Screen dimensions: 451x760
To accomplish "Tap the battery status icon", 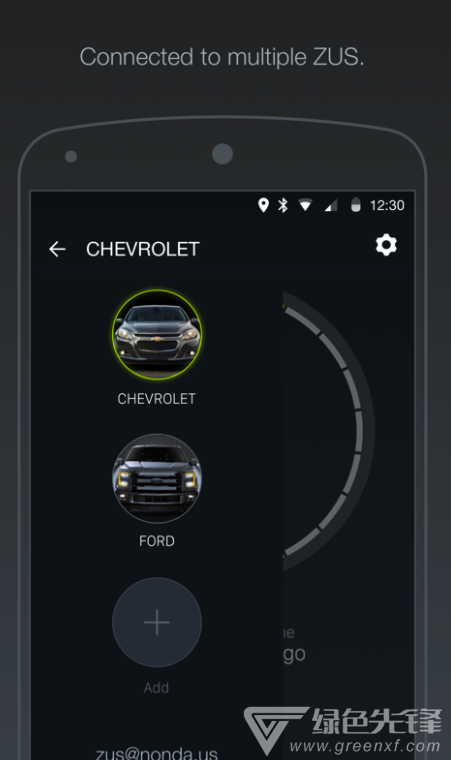I will click(355, 205).
